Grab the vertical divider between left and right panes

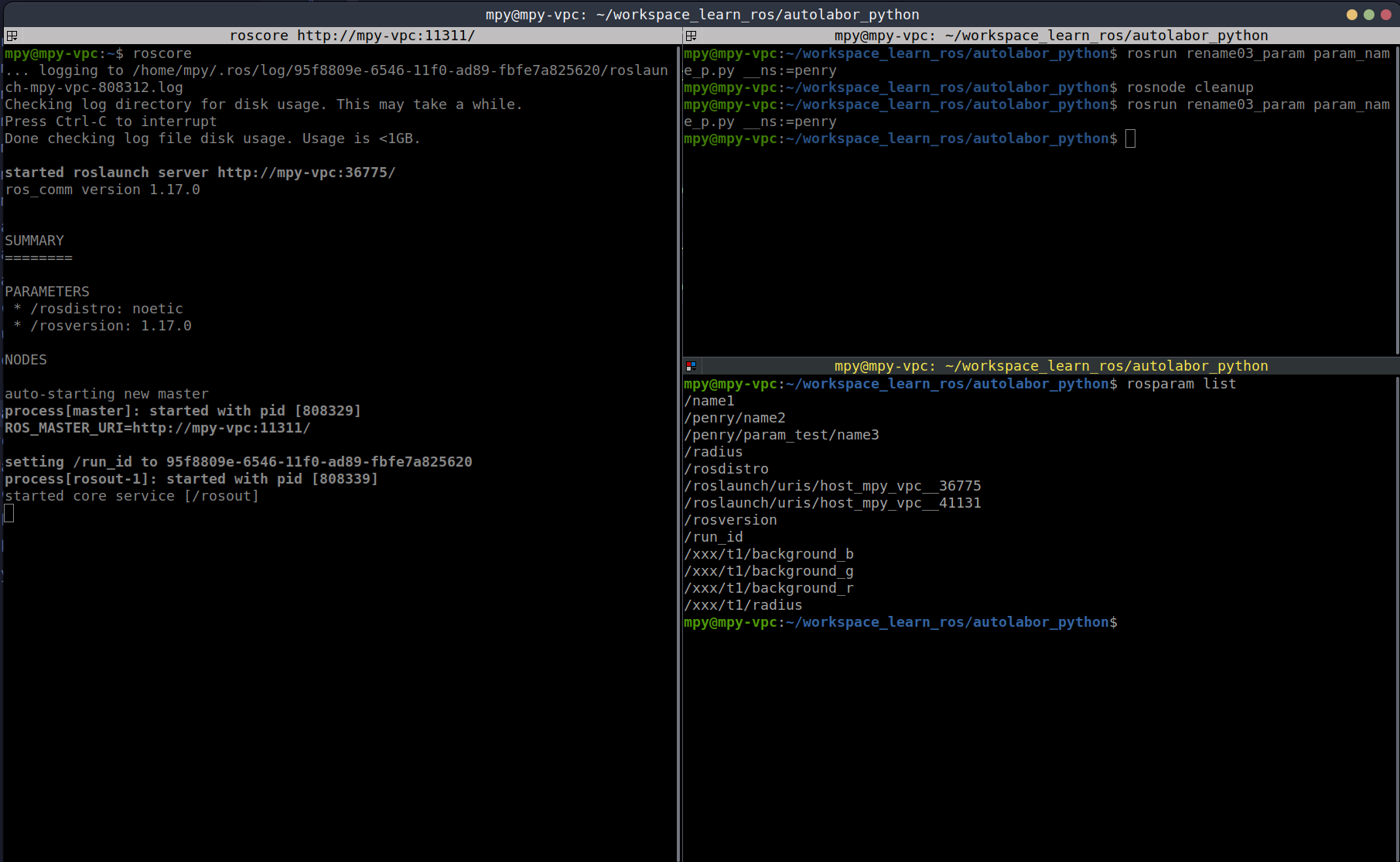coord(680,449)
